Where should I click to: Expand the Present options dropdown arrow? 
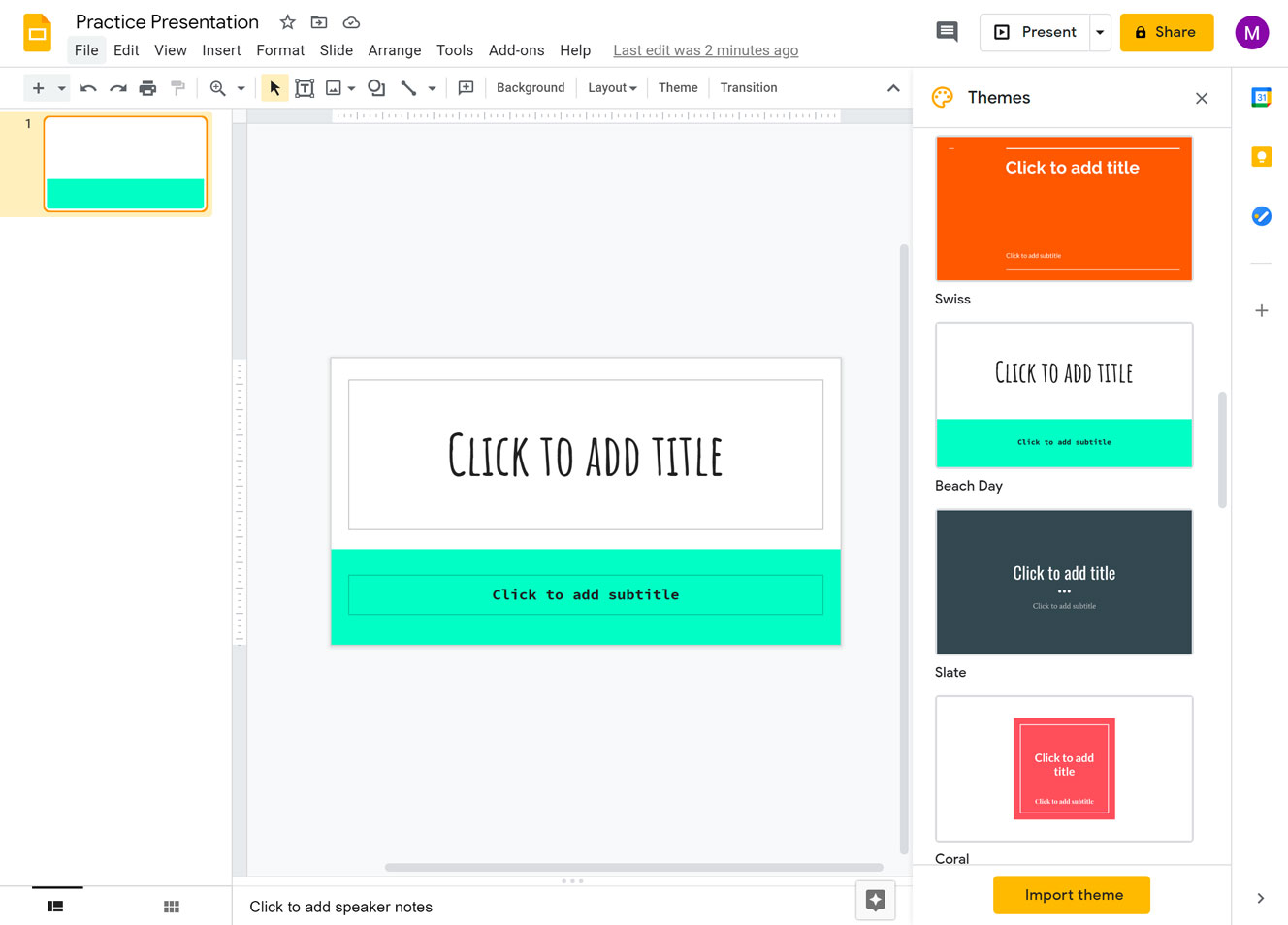click(x=1100, y=32)
